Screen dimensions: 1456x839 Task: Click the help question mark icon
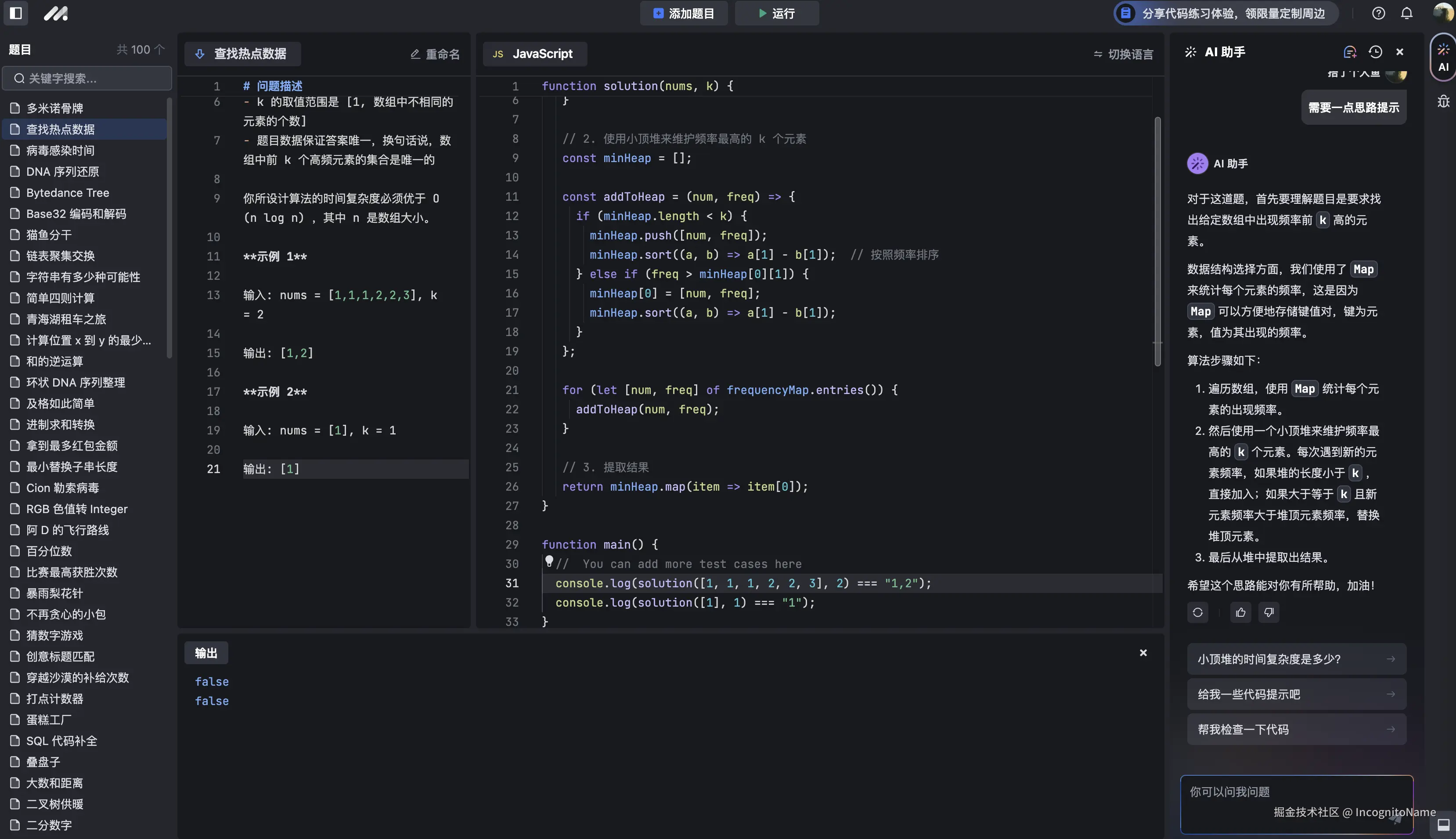(1378, 13)
